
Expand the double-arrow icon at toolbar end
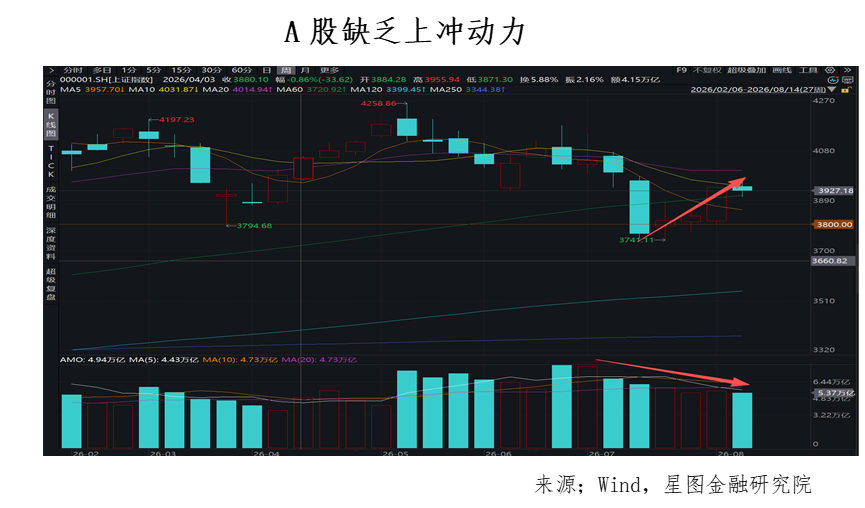(847, 71)
